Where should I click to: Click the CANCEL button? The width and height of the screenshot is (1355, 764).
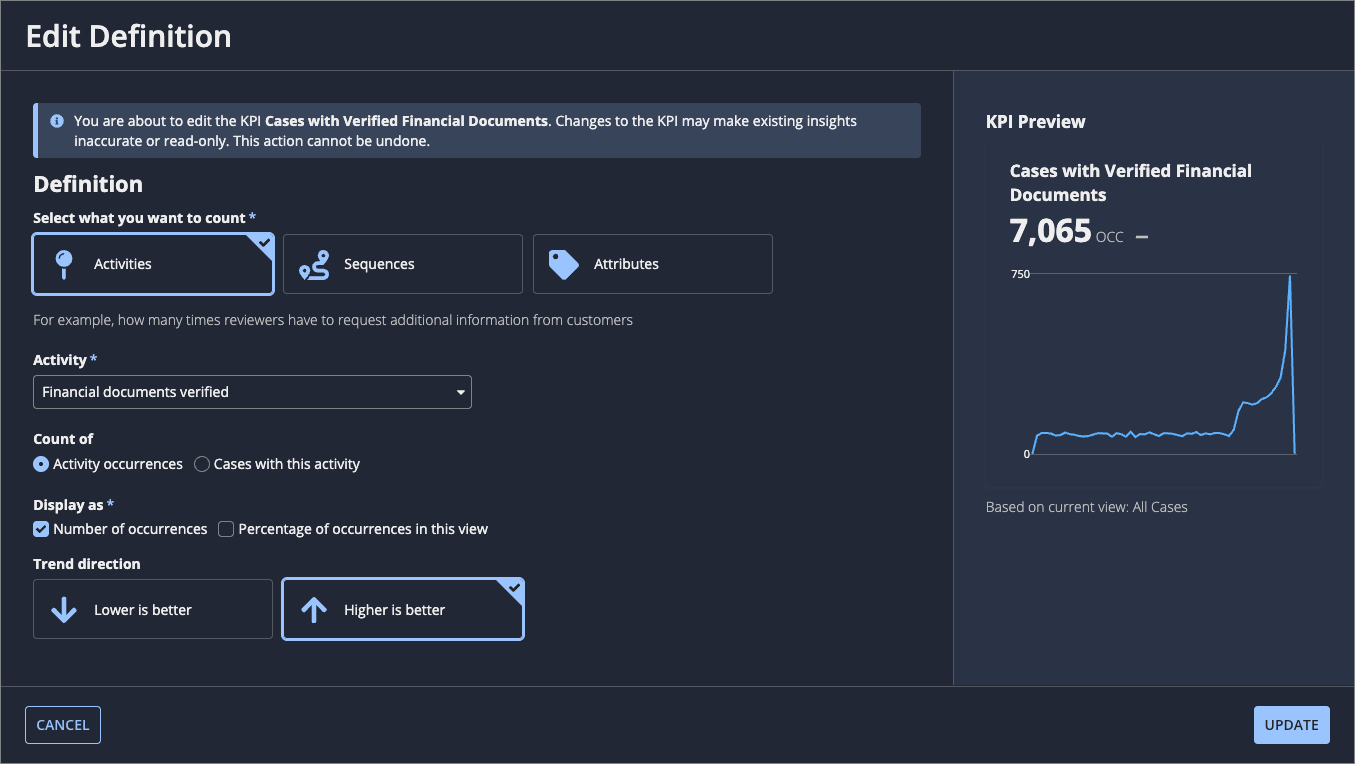63,725
